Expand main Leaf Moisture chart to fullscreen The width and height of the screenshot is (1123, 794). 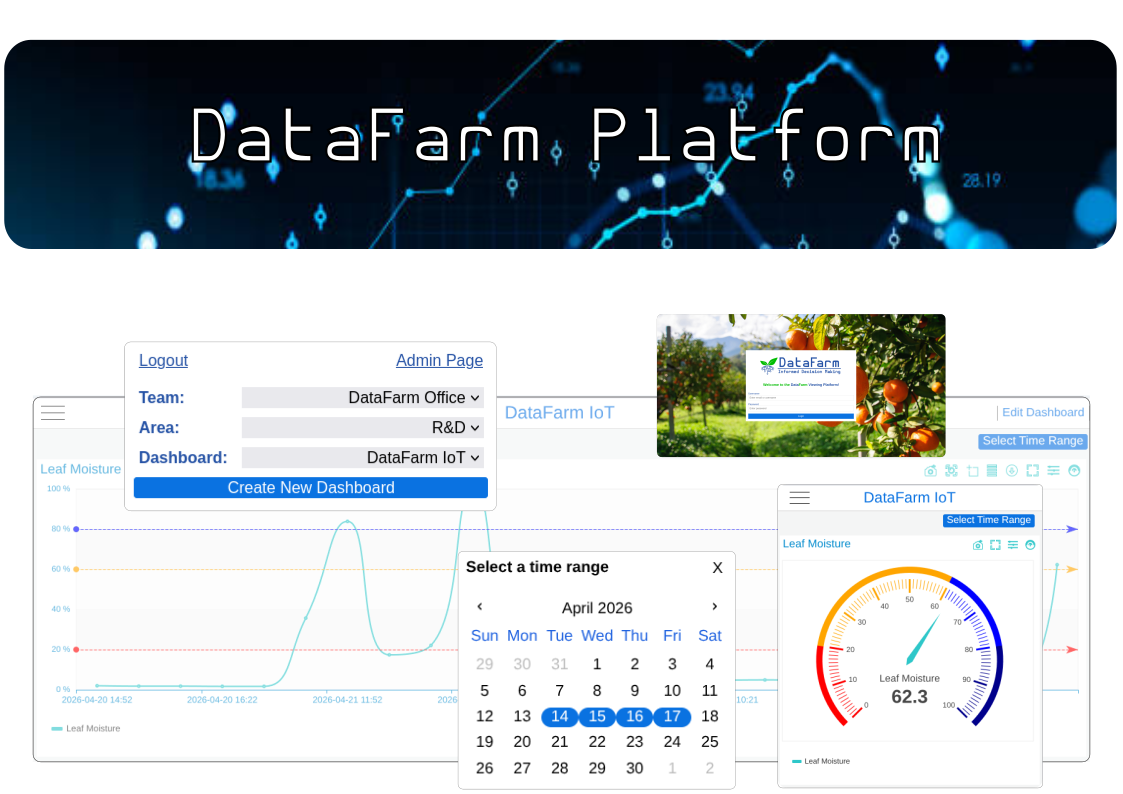click(x=1032, y=470)
